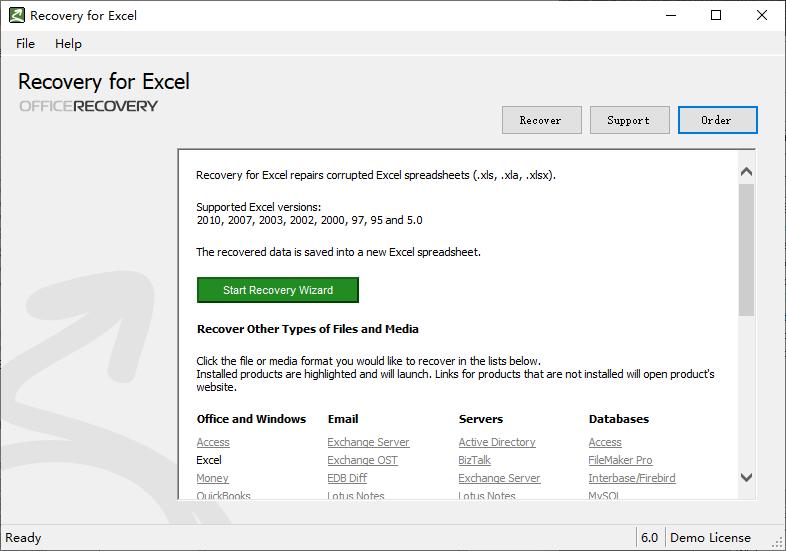Click the Databases column heading
Viewport: 786px width, 551px height.
(x=619, y=419)
